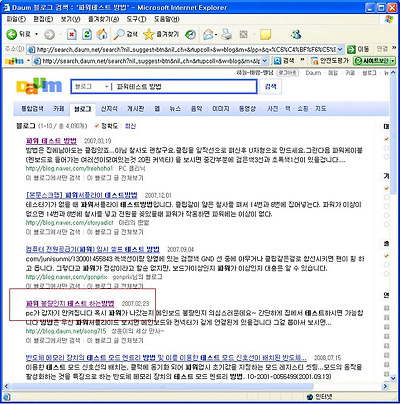Open the Daum toolbar logo dropdown arrow
This screenshot has height=404, width=400.
pos(29,61)
